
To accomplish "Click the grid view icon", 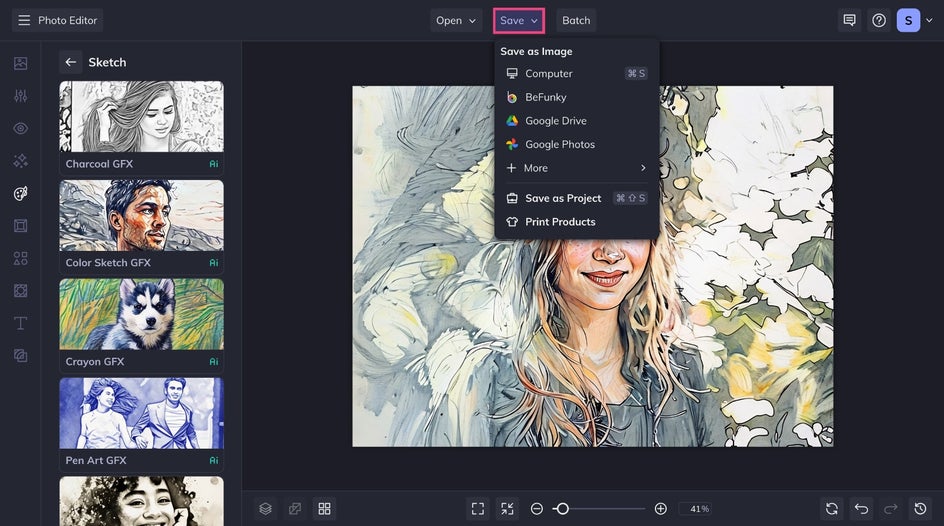I will coord(324,509).
